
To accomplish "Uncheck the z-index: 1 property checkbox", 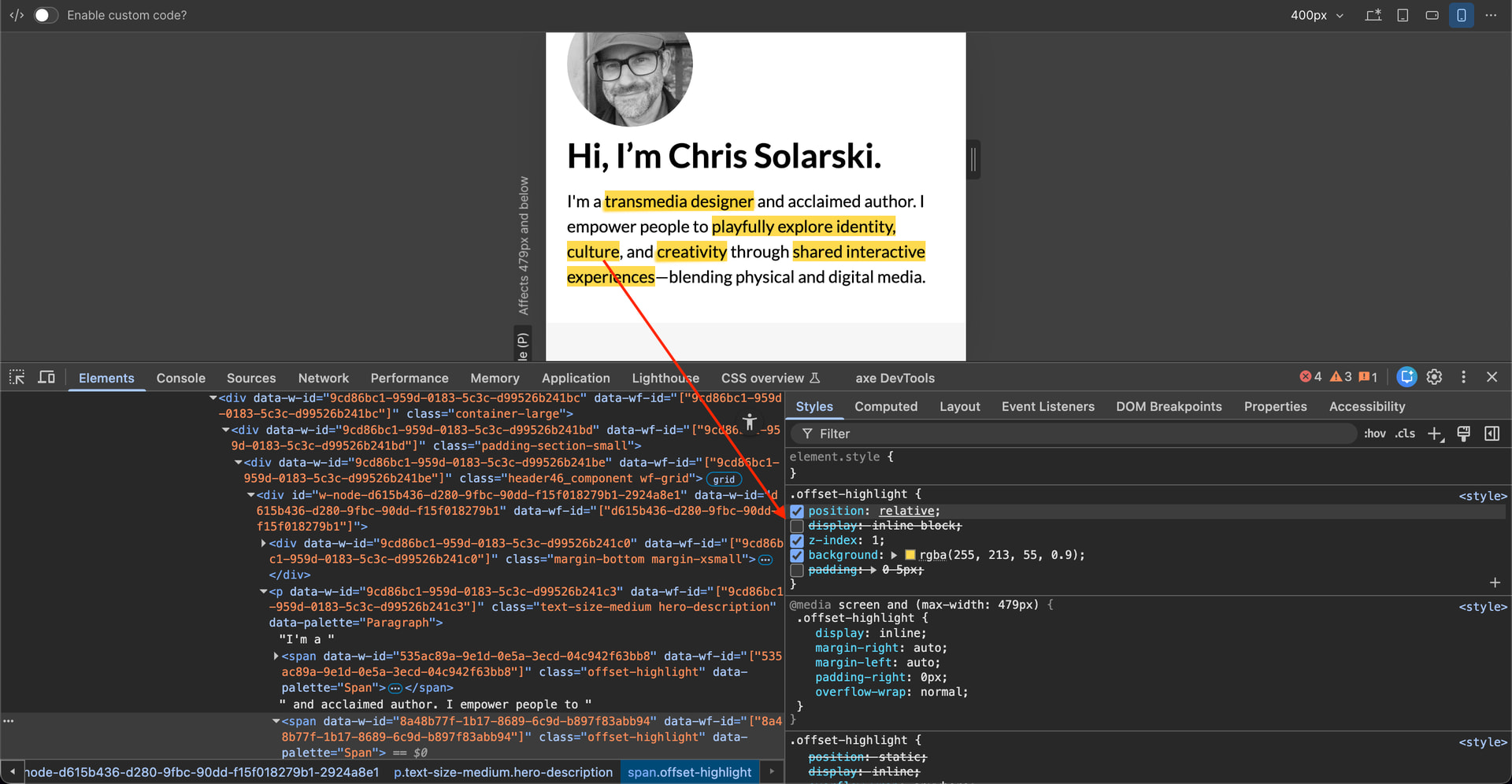I will pos(797,541).
